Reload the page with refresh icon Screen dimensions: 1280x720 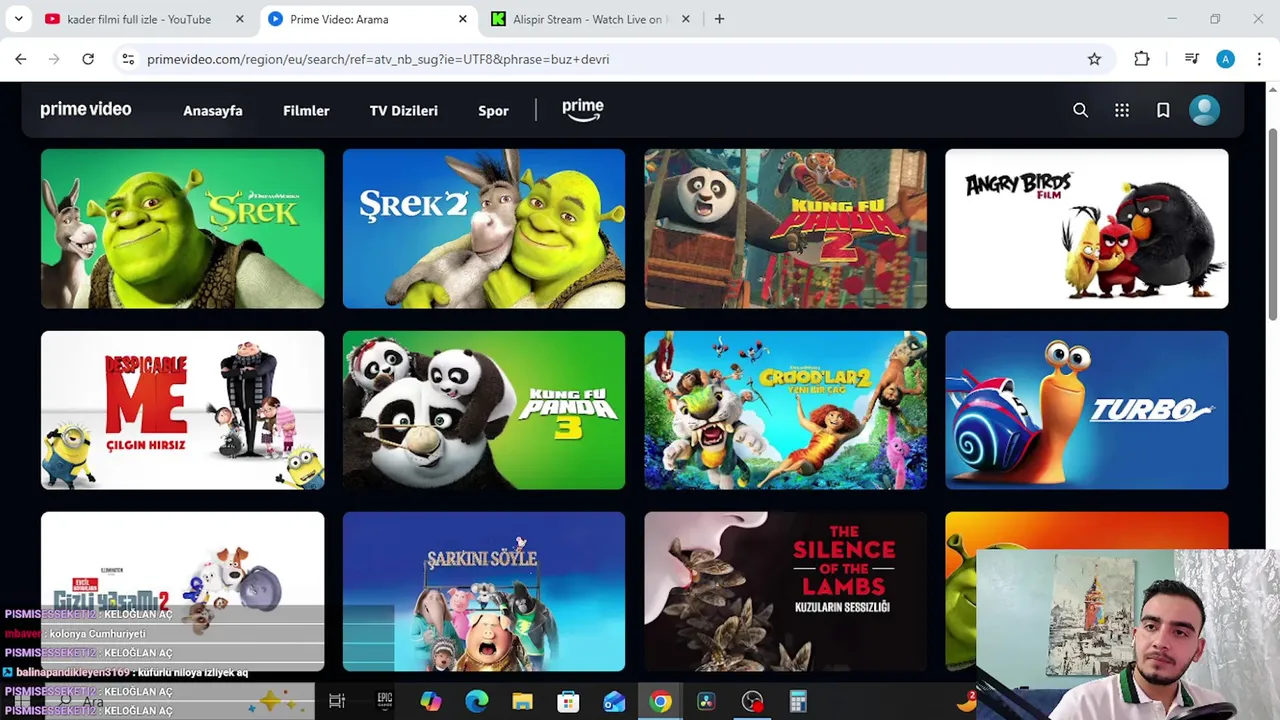pos(88,59)
